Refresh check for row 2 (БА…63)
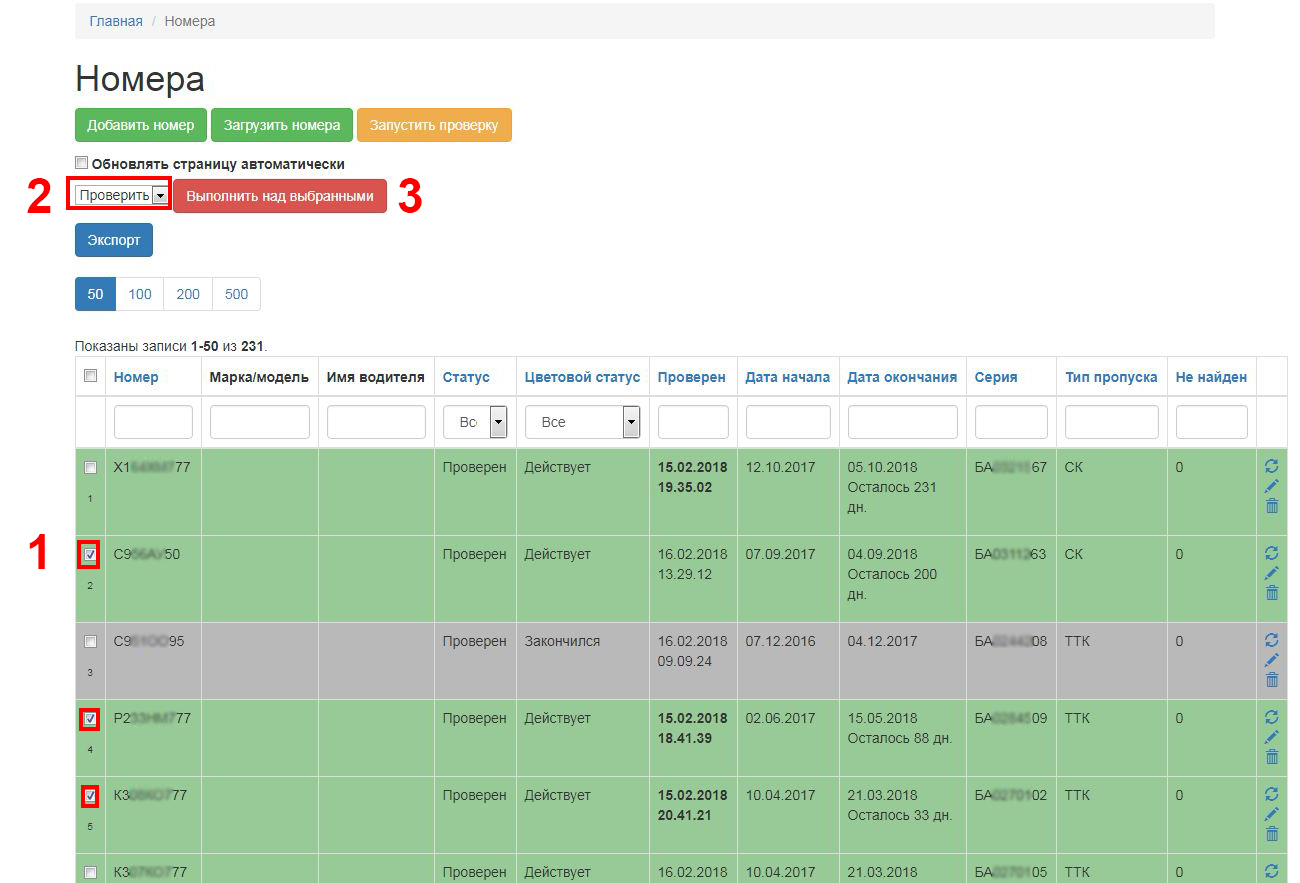Screen dimensions: 1300x883 [1272, 553]
